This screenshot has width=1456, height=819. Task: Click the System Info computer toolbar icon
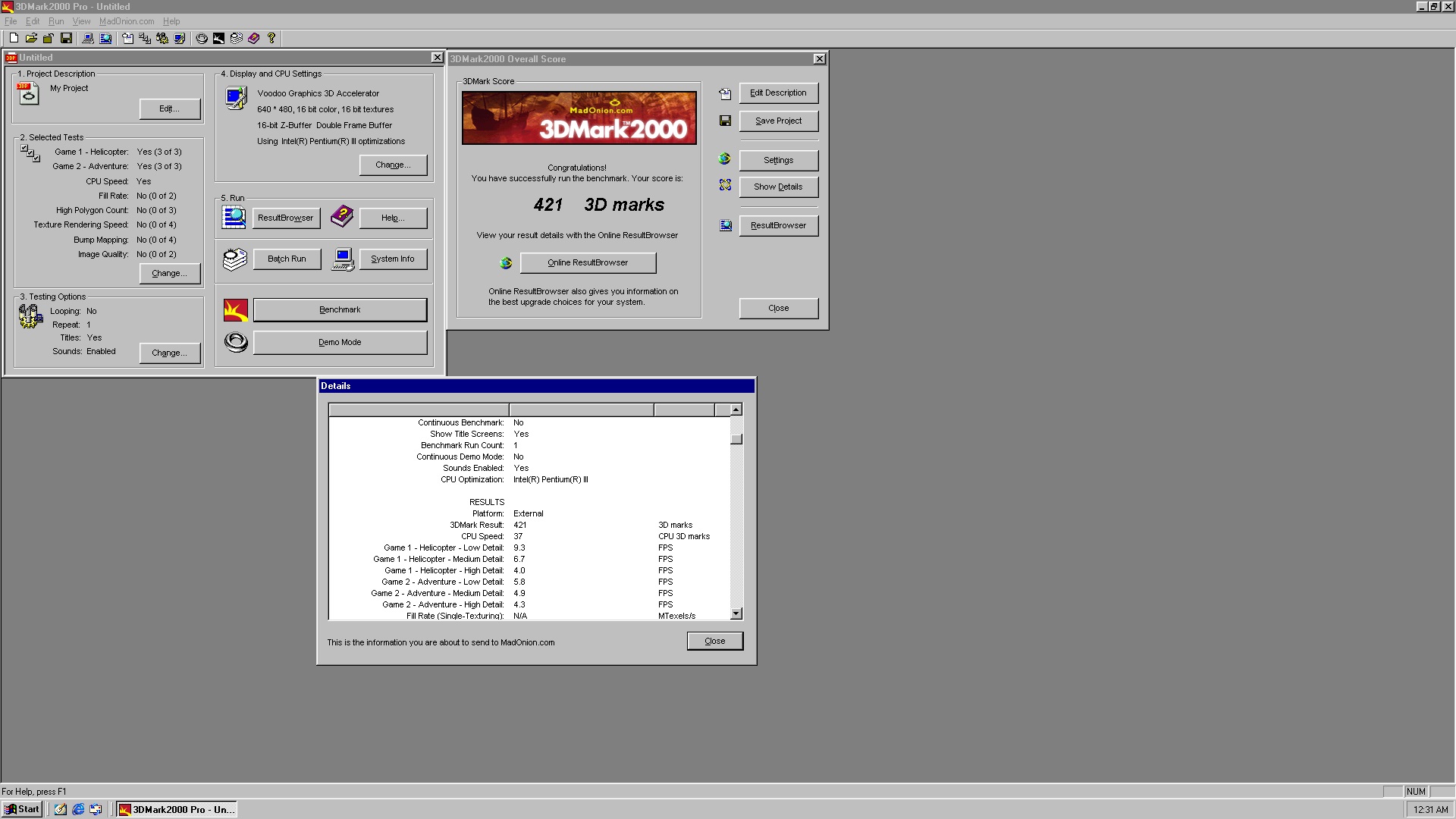coord(88,38)
